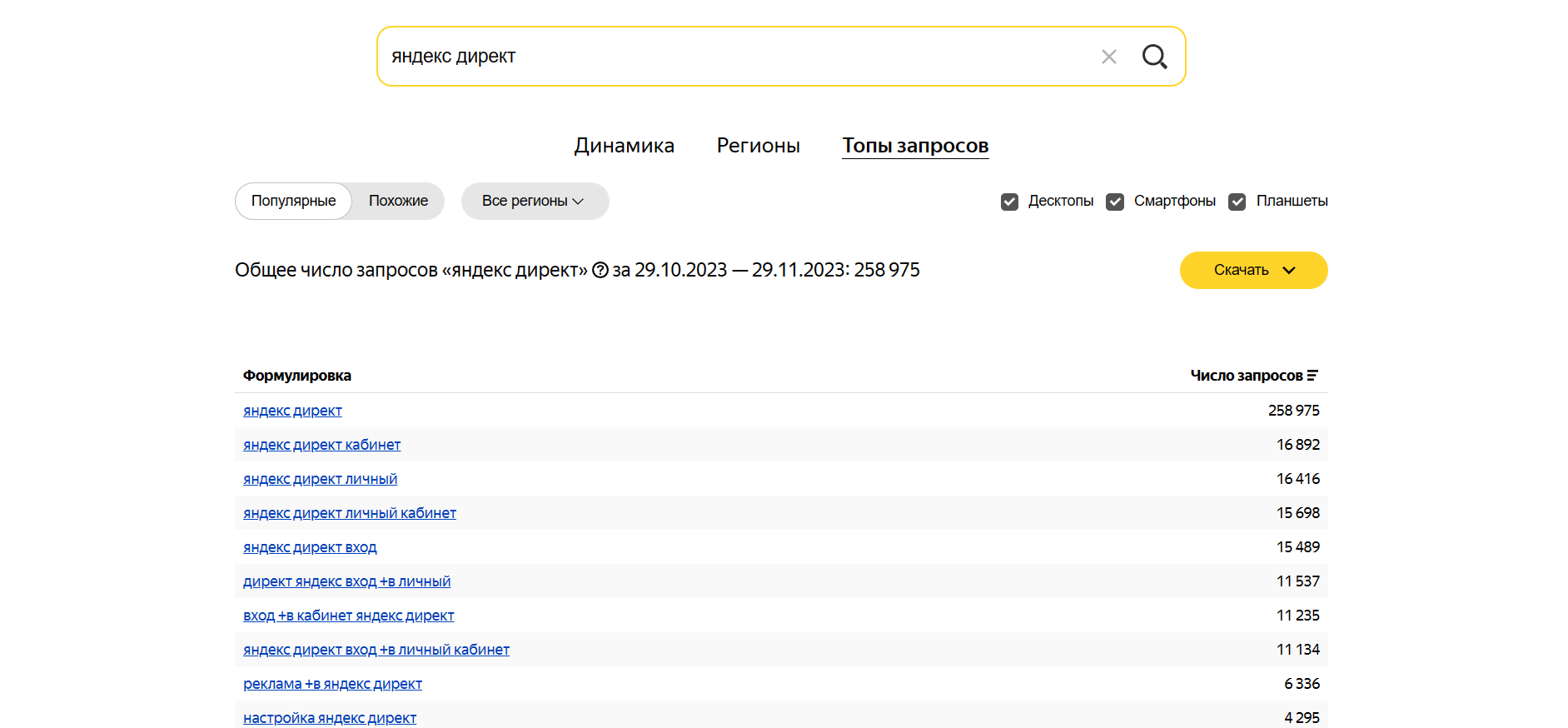Viewport: 1568px width, 728px height.
Task: Open the яндекс директ query link
Action: coord(292,411)
